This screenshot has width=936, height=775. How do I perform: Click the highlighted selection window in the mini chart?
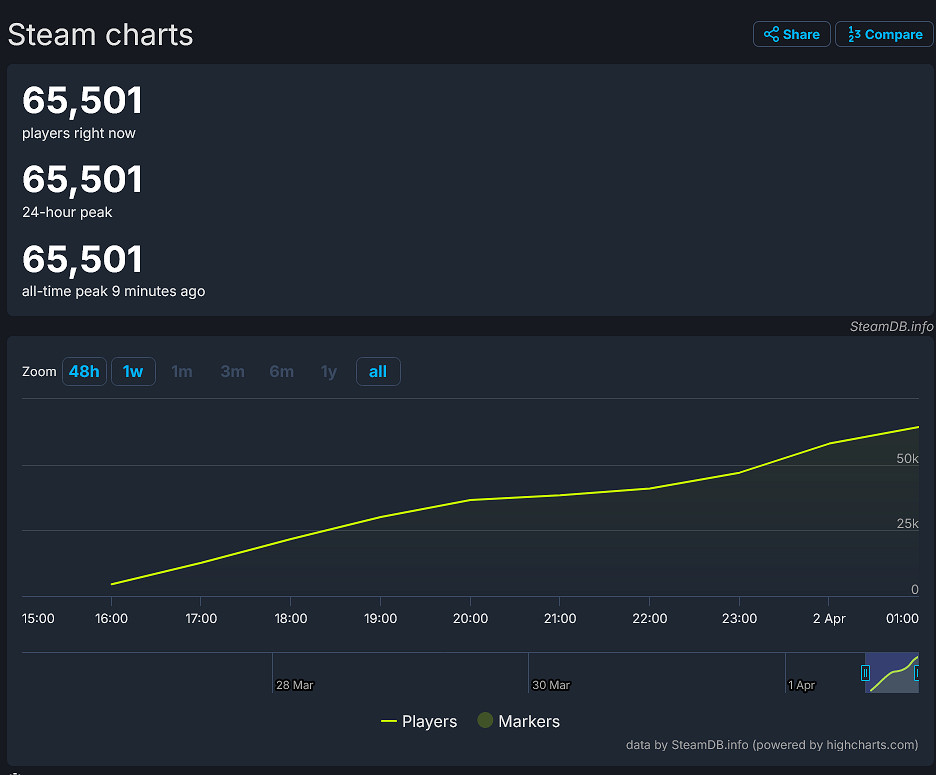(892, 672)
